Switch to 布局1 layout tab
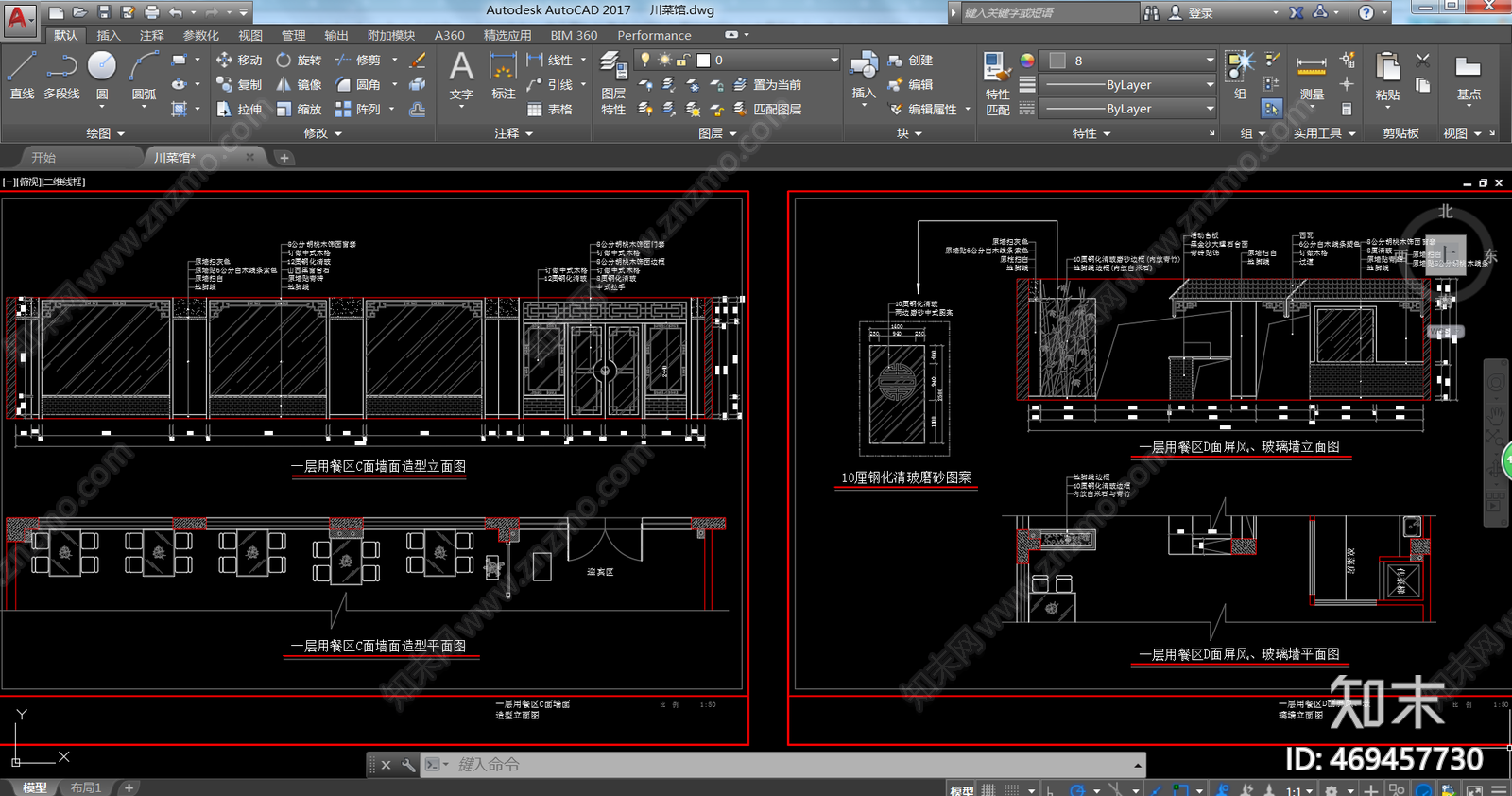 pyautogui.click(x=86, y=787)
